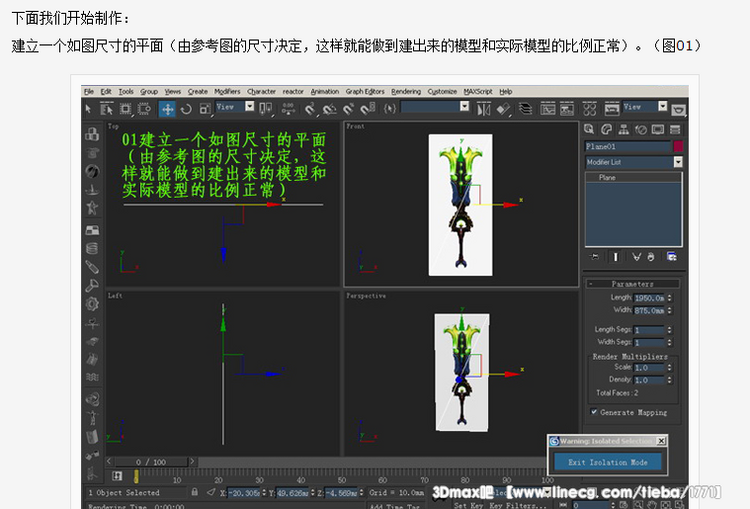Open the Motion panel tab icon
The height and width of the screenshot is (509, 750).
(x=640, y=129)
